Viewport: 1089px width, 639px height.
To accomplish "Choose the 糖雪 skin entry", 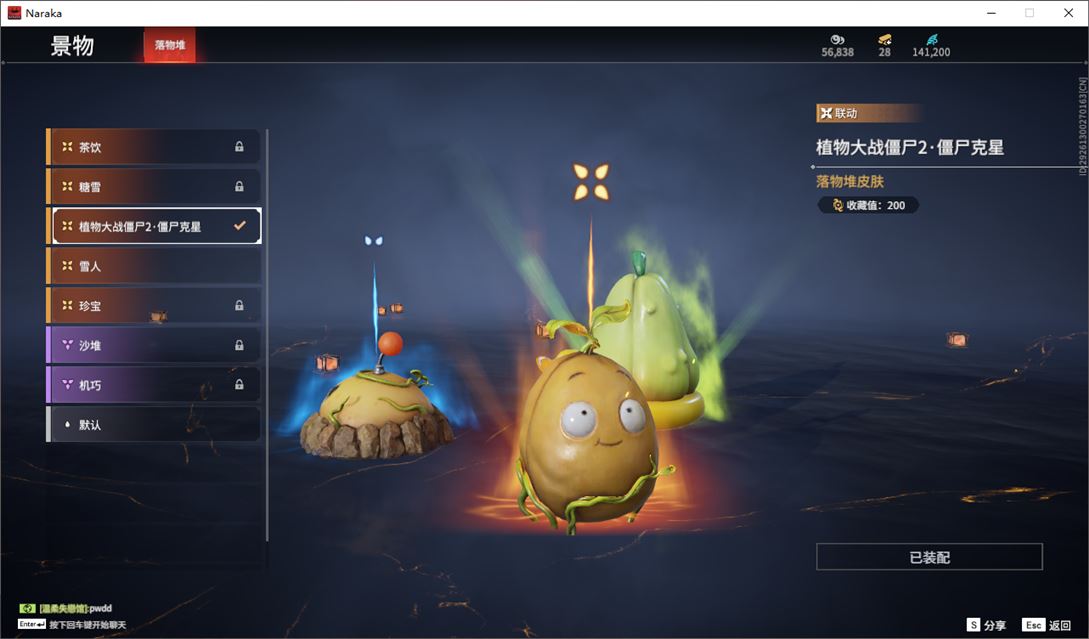I will pos(153,186).
